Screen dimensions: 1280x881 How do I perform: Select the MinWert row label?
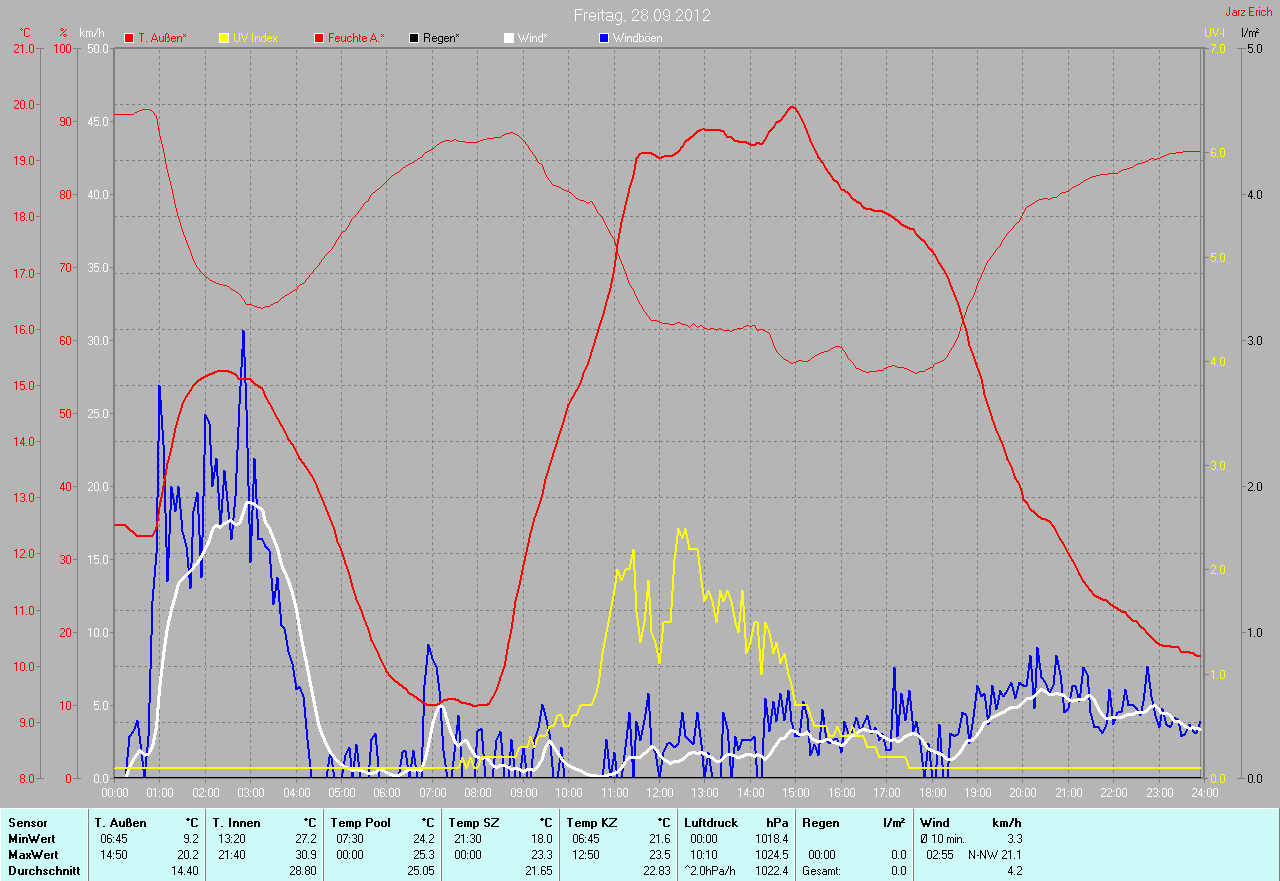pos(31,839)
